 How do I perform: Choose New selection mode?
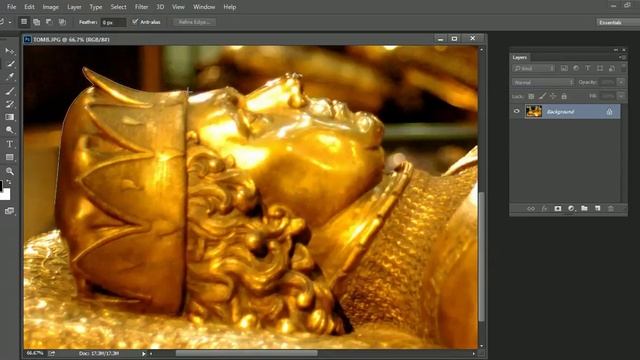point(24,22)
